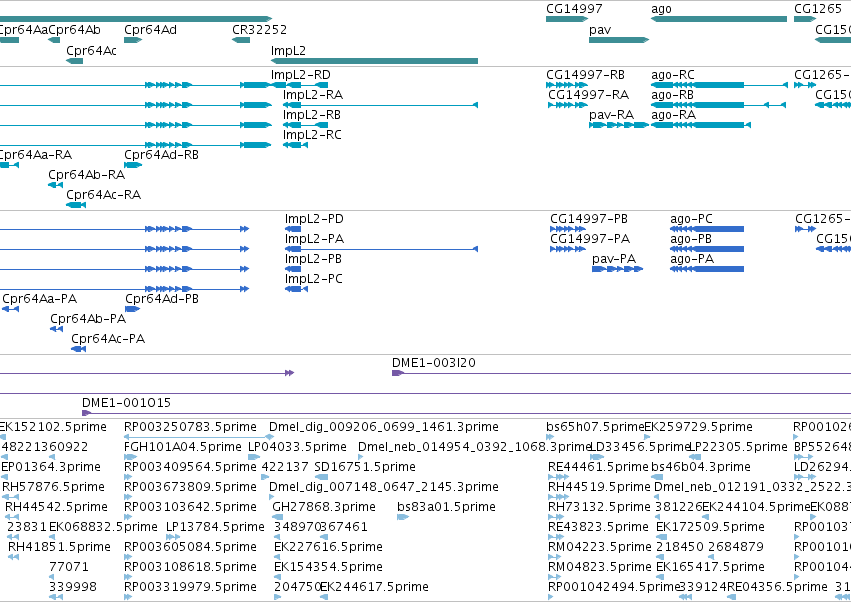Click the DME1-001O15 clone label
851x602 pixels.
[126, 403]
